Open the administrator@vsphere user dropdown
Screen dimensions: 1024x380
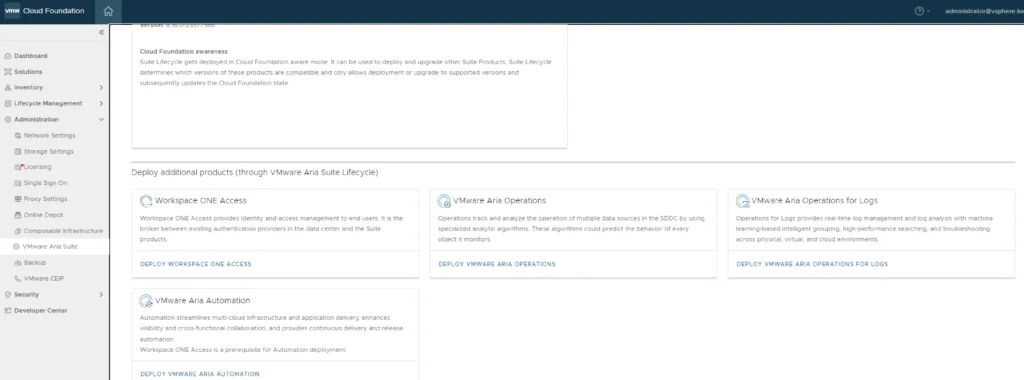point(984,11)
